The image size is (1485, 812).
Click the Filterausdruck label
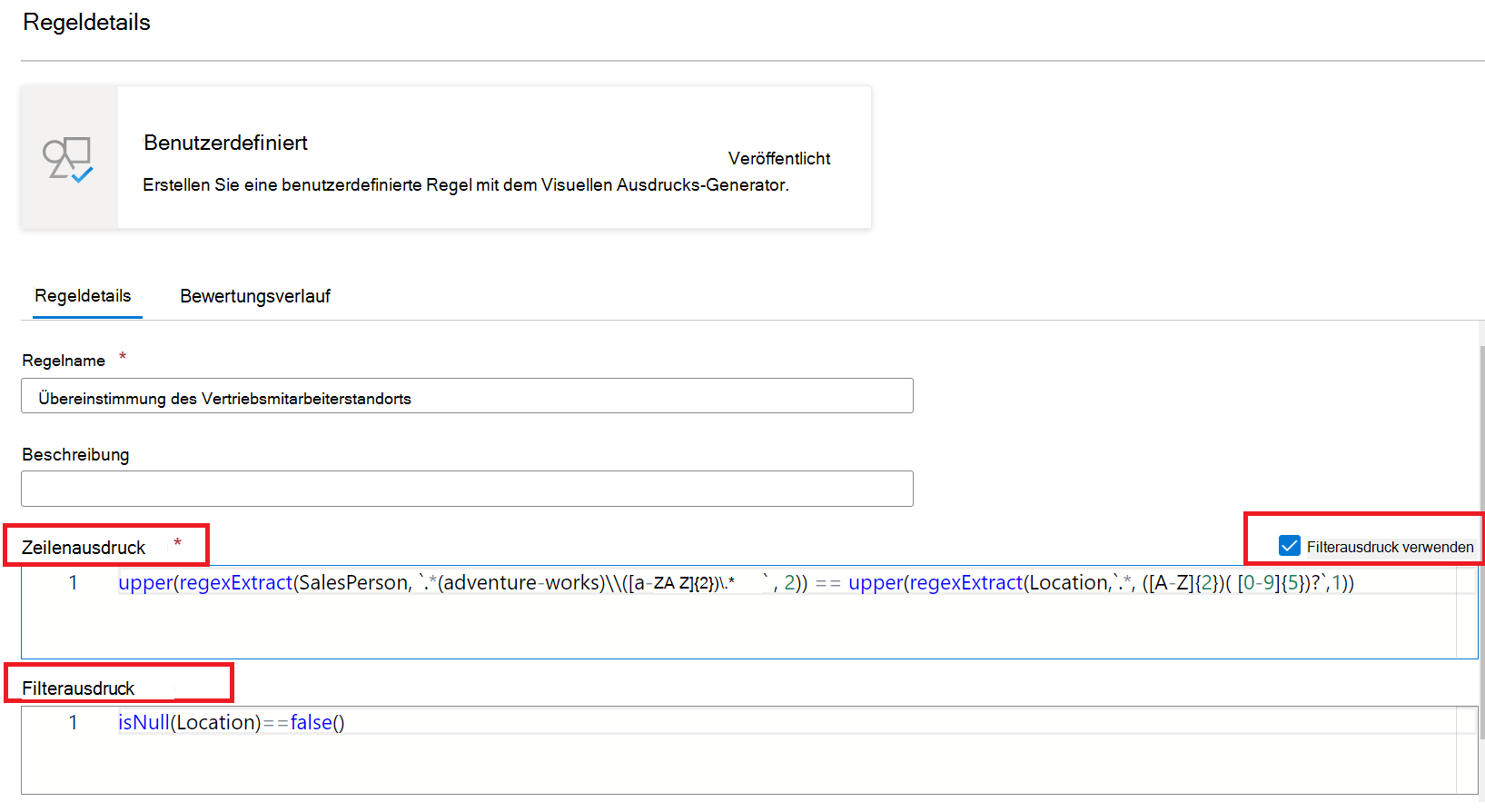[78, 688]
